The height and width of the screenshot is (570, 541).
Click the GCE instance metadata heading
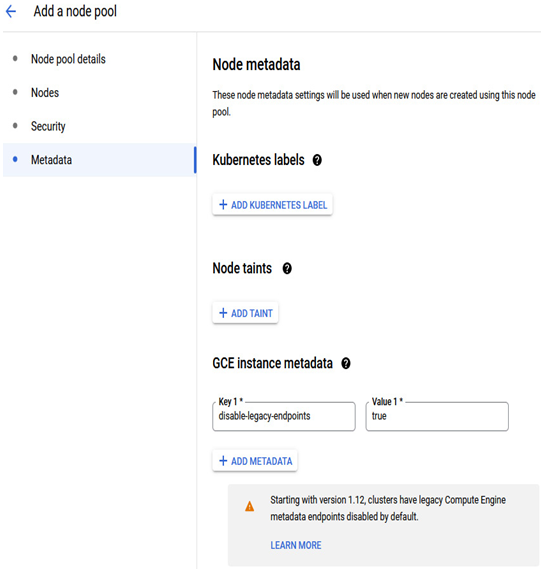click(272, 363)
